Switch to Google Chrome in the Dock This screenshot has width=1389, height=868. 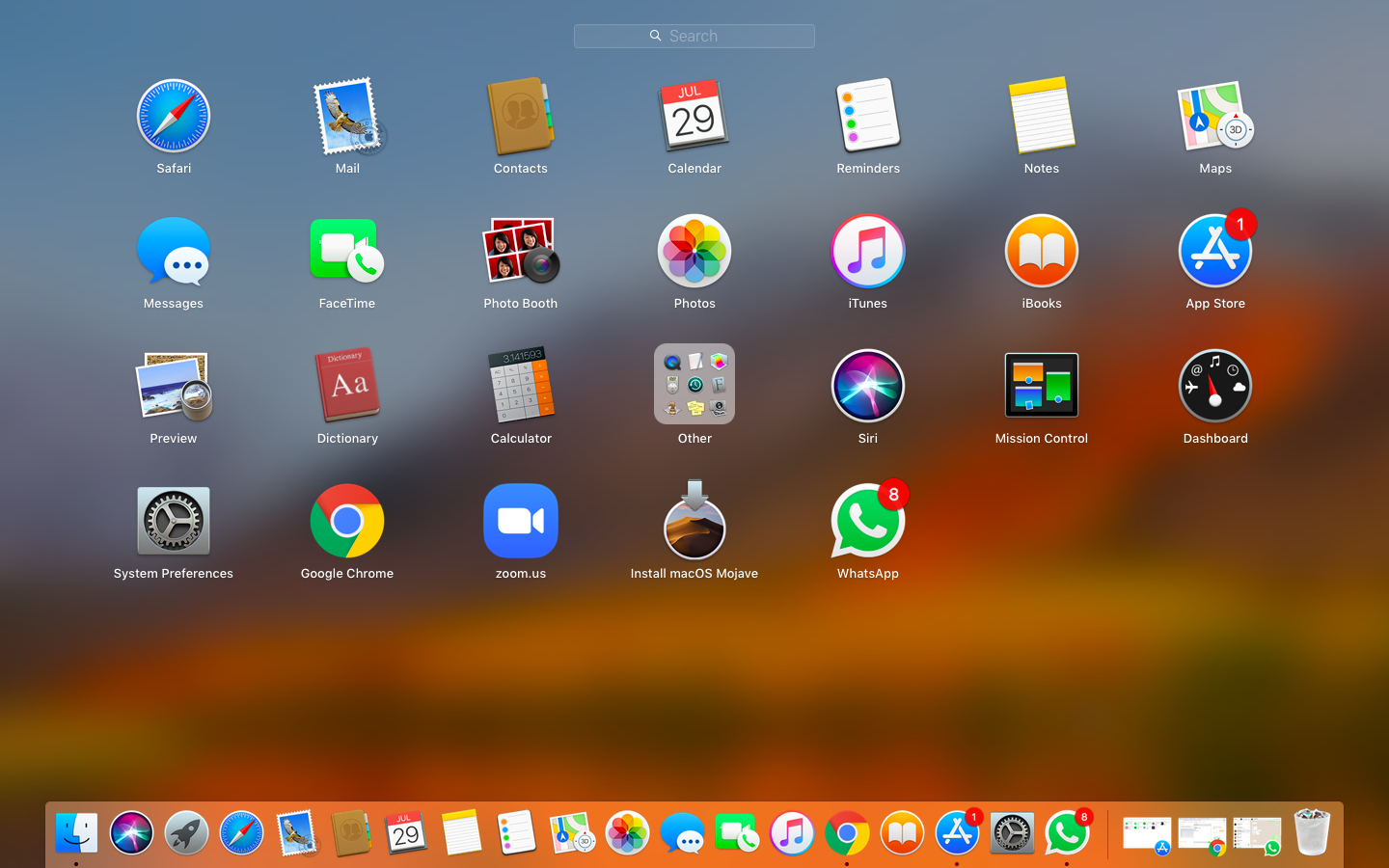point(847,832)
